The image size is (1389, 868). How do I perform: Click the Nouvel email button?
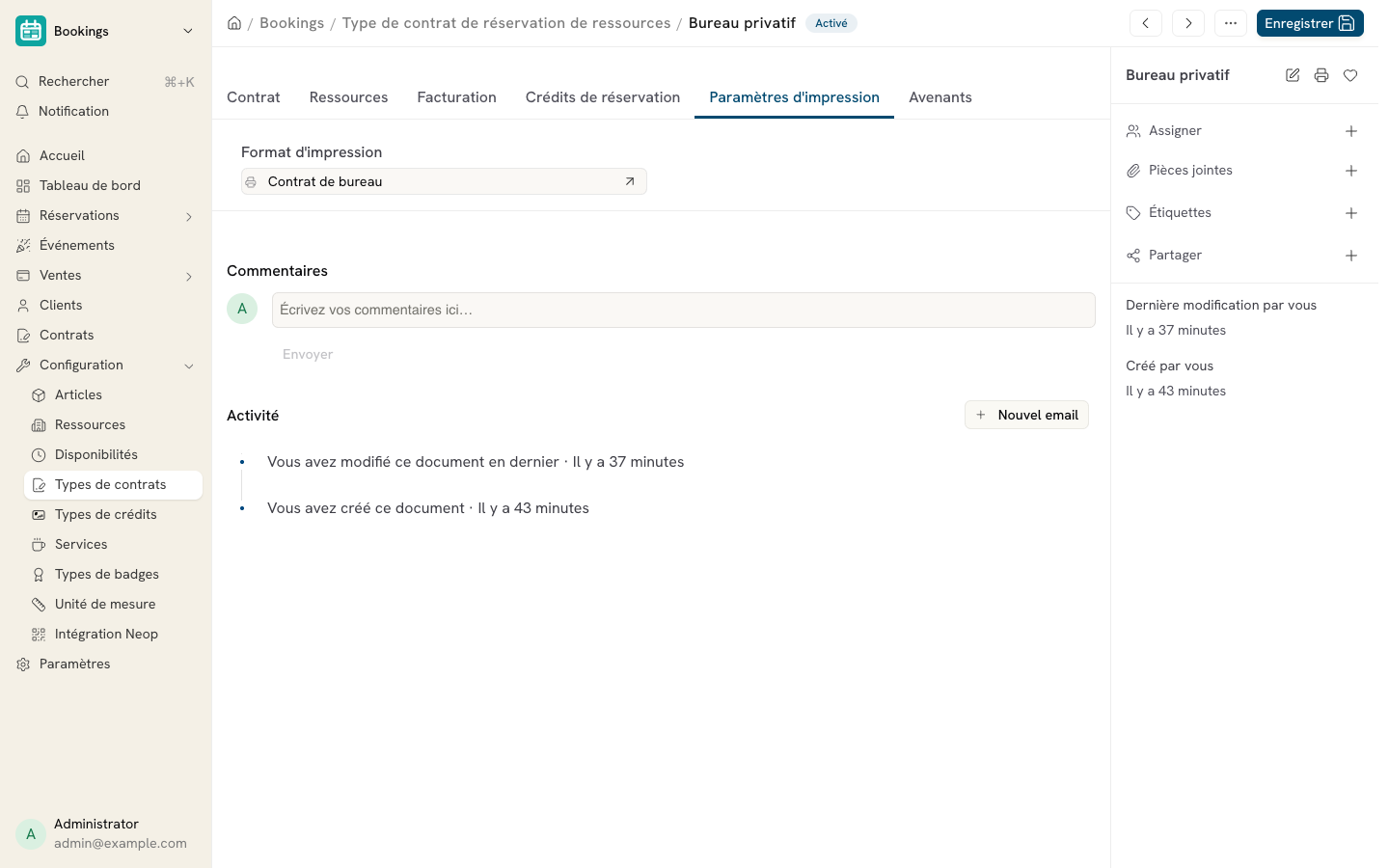click(1027, 415)
